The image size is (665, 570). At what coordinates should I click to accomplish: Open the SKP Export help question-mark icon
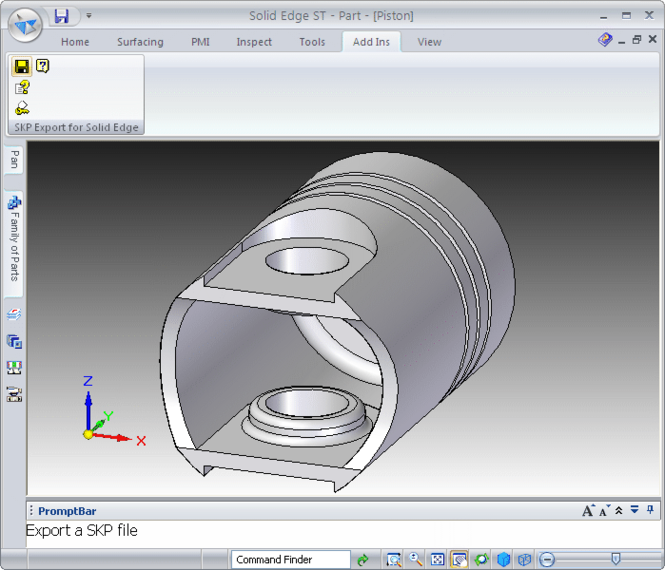click(x=42, y=66)
